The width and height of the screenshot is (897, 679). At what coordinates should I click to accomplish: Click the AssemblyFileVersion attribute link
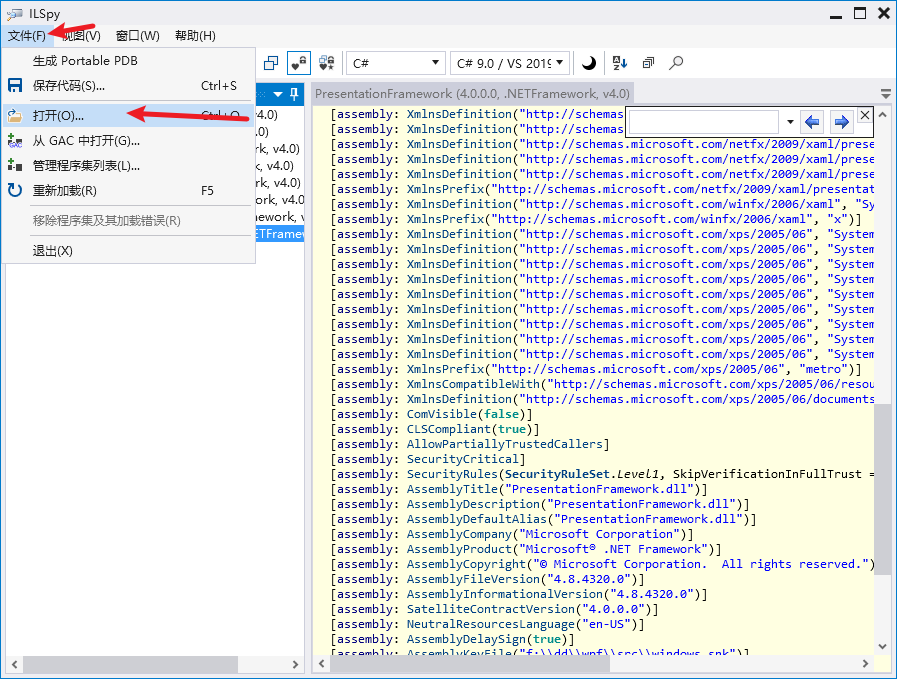click(473, 579)
